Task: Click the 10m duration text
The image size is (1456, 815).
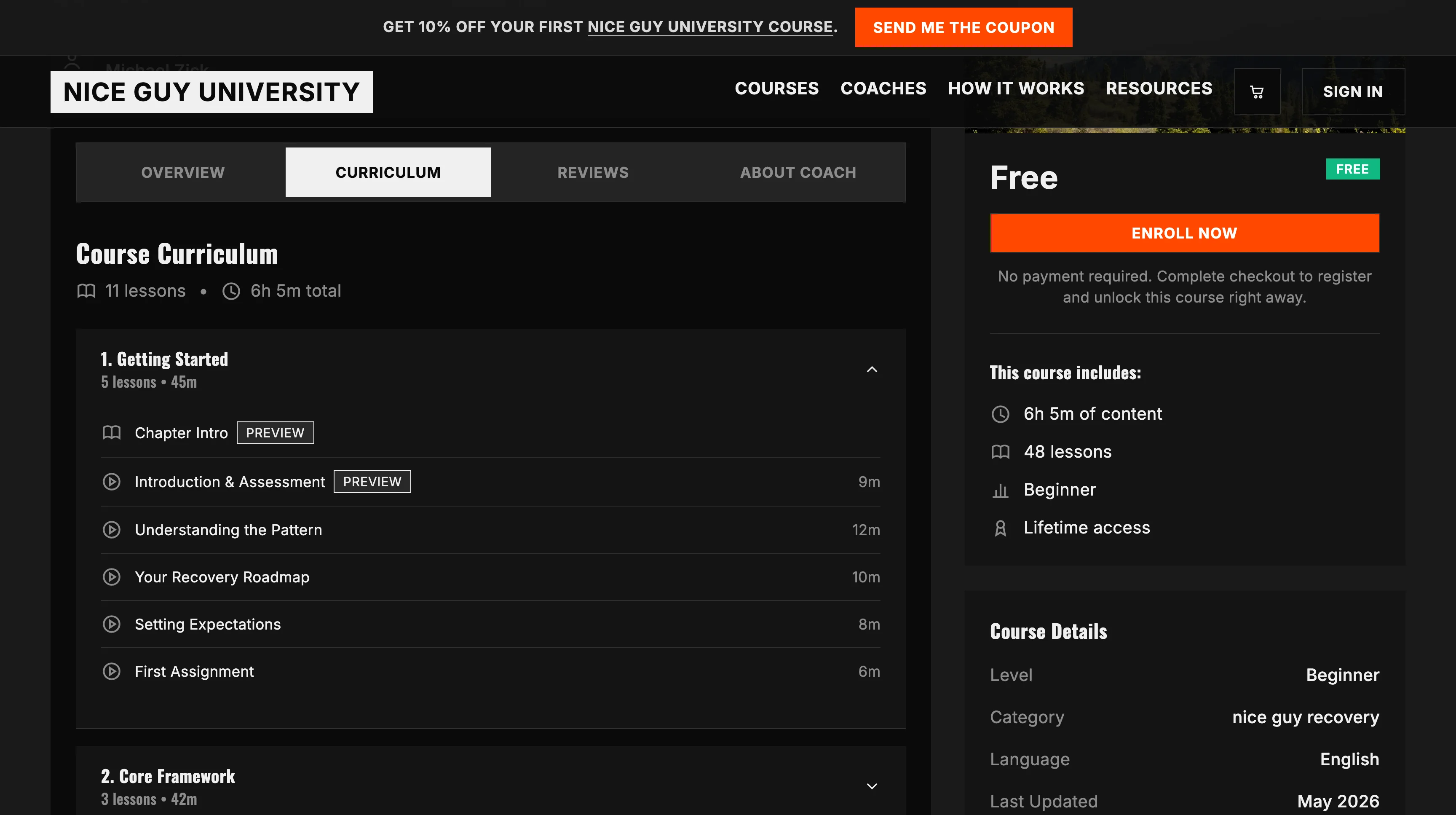Action: 866,577
